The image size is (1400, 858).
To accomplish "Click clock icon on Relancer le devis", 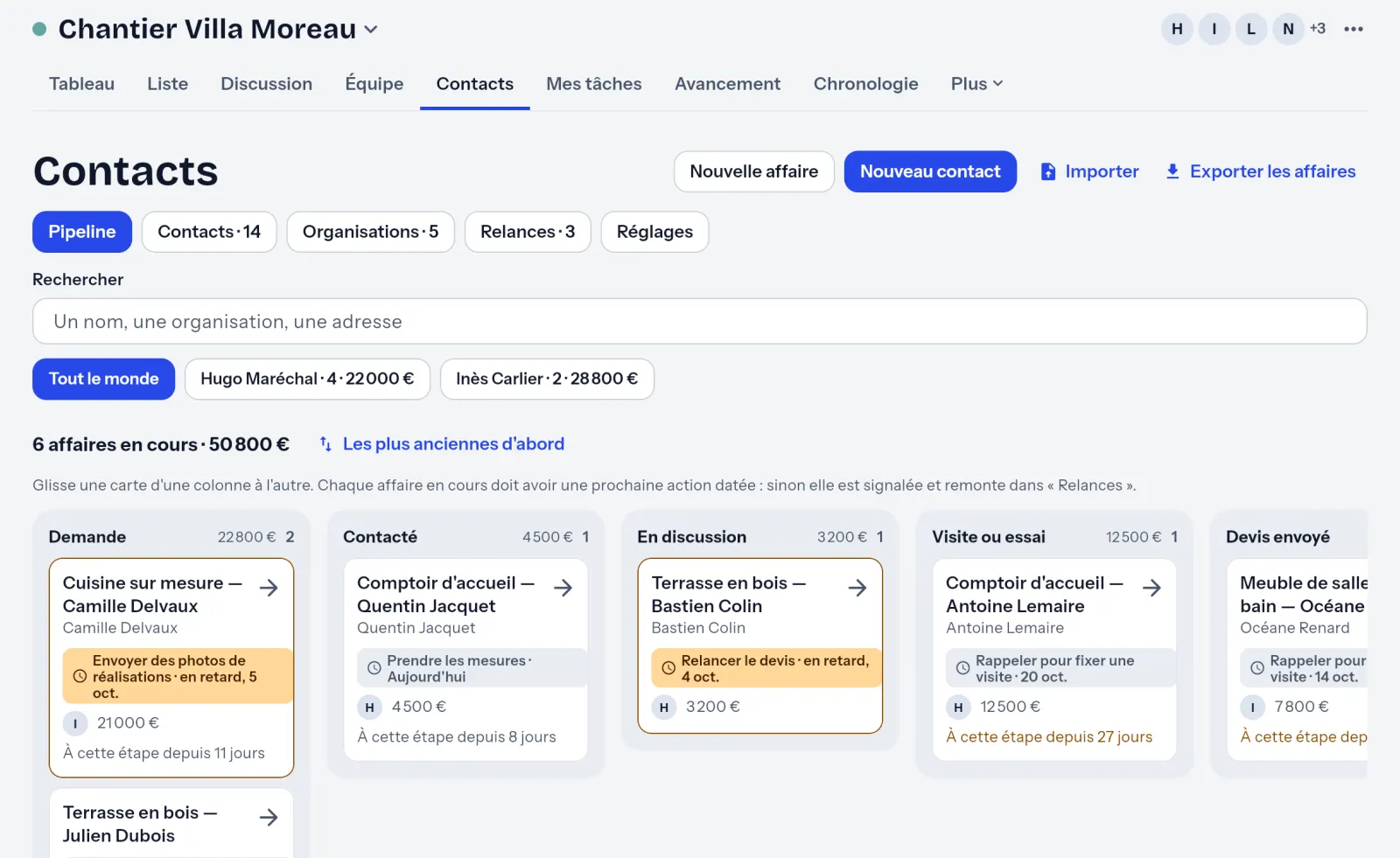I will [668, 668].
